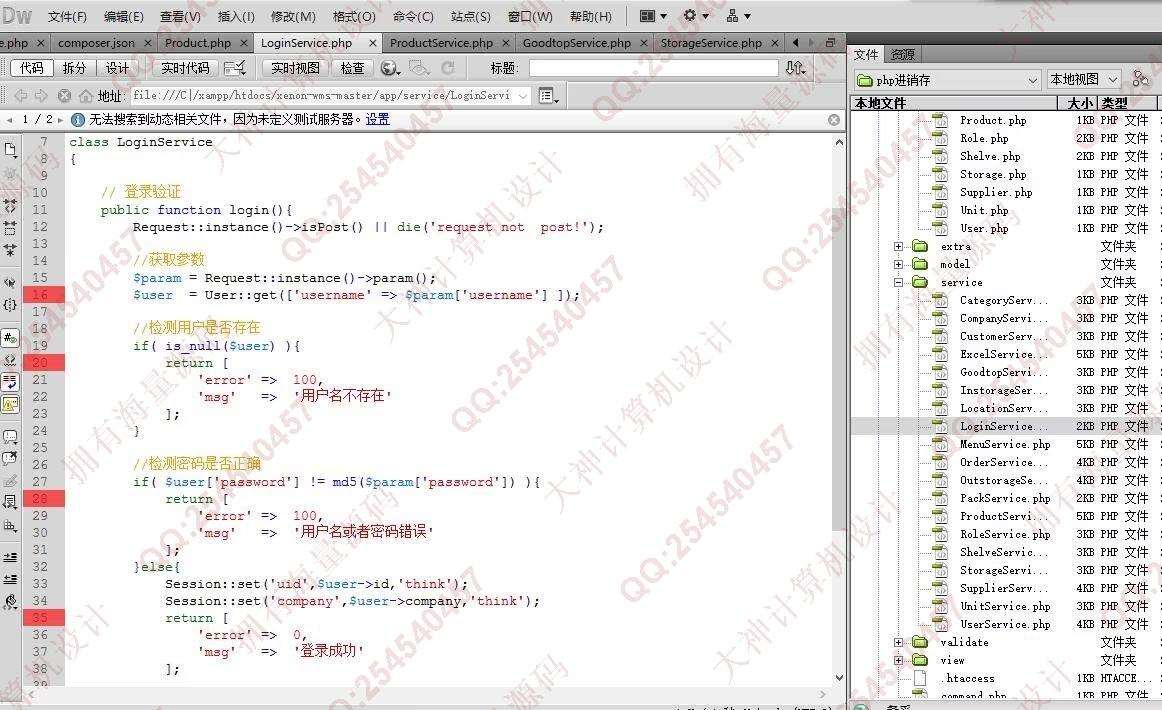Open the gear extensions dropdown in menu bar
Image resolution: width=1162 pixels, height=710 pixels.
point(696,16)
